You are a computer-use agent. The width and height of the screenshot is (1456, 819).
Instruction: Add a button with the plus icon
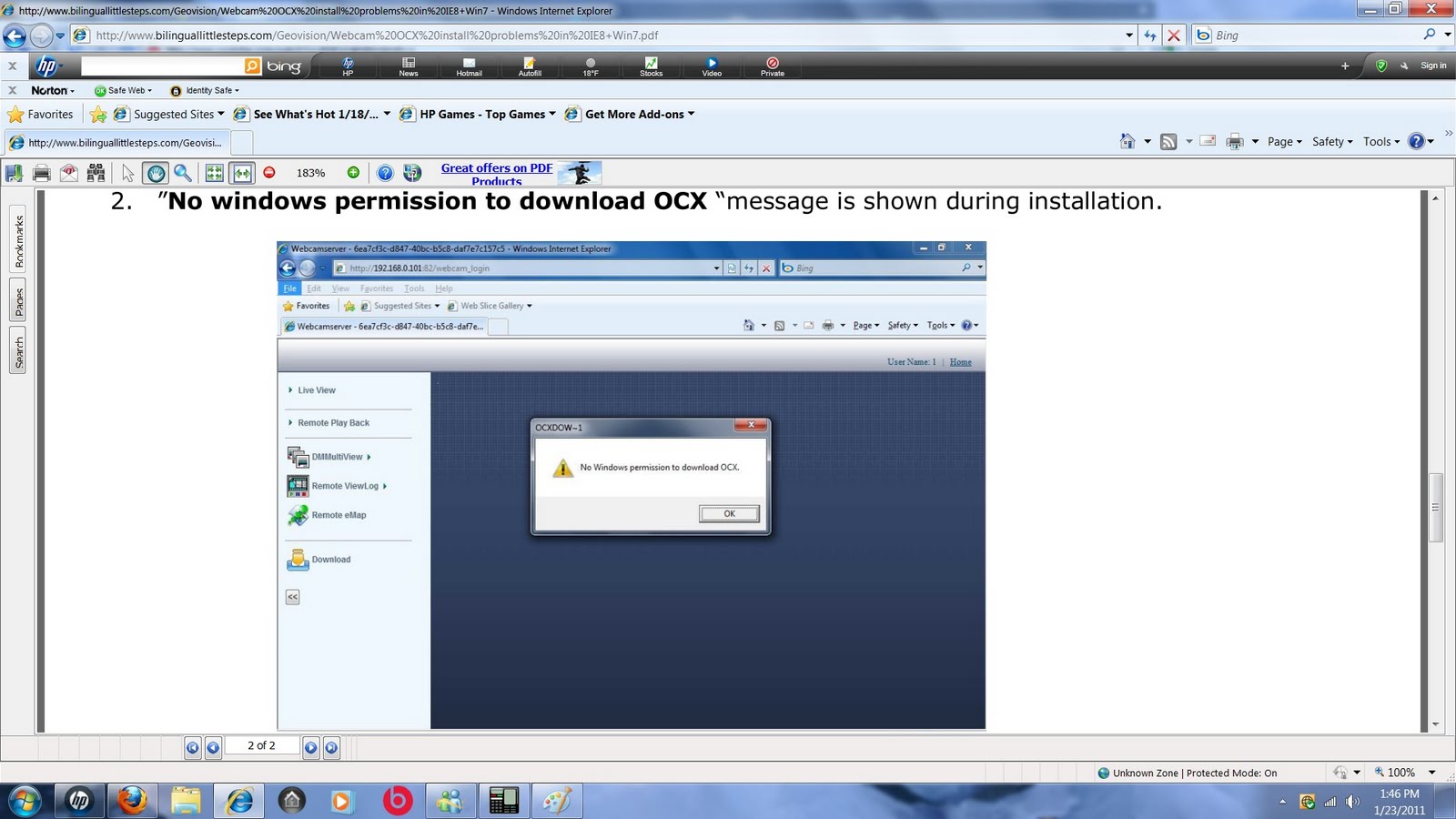[1345, 66]
